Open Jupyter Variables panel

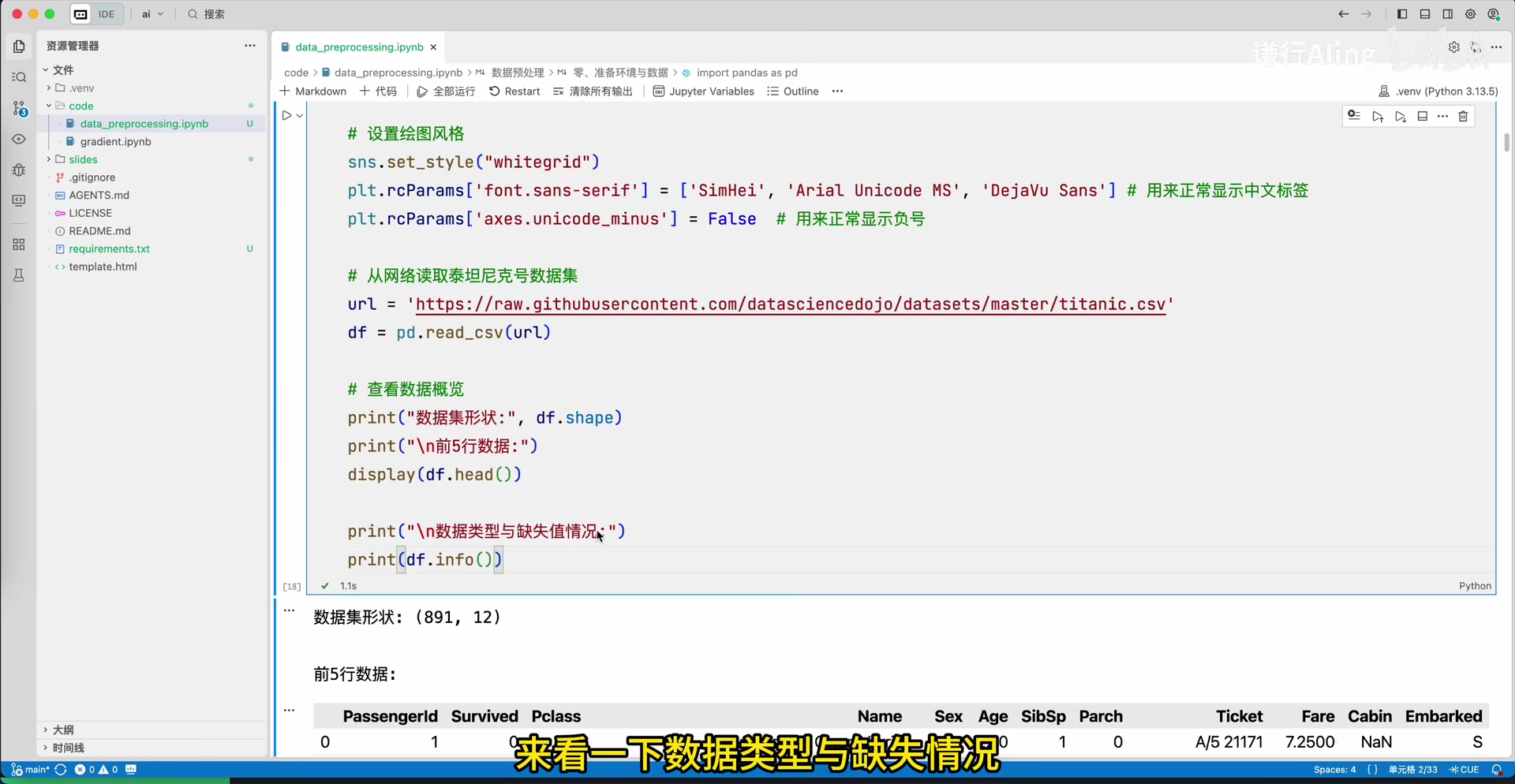(704, 91)
